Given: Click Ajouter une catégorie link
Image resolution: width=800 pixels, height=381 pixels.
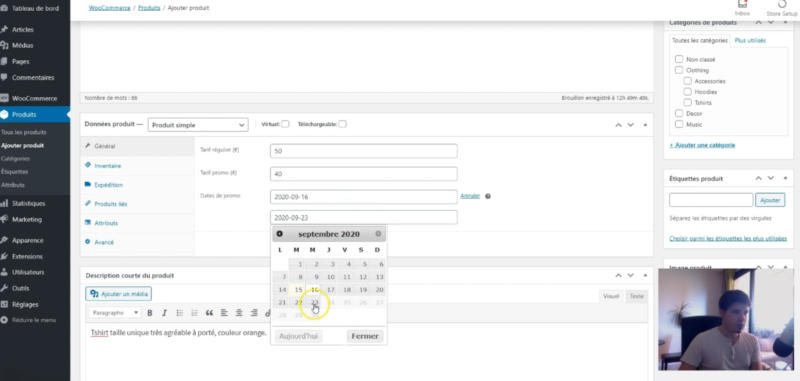Looking at the screenshot, I should pyautogui.click(x=703, y=145).
